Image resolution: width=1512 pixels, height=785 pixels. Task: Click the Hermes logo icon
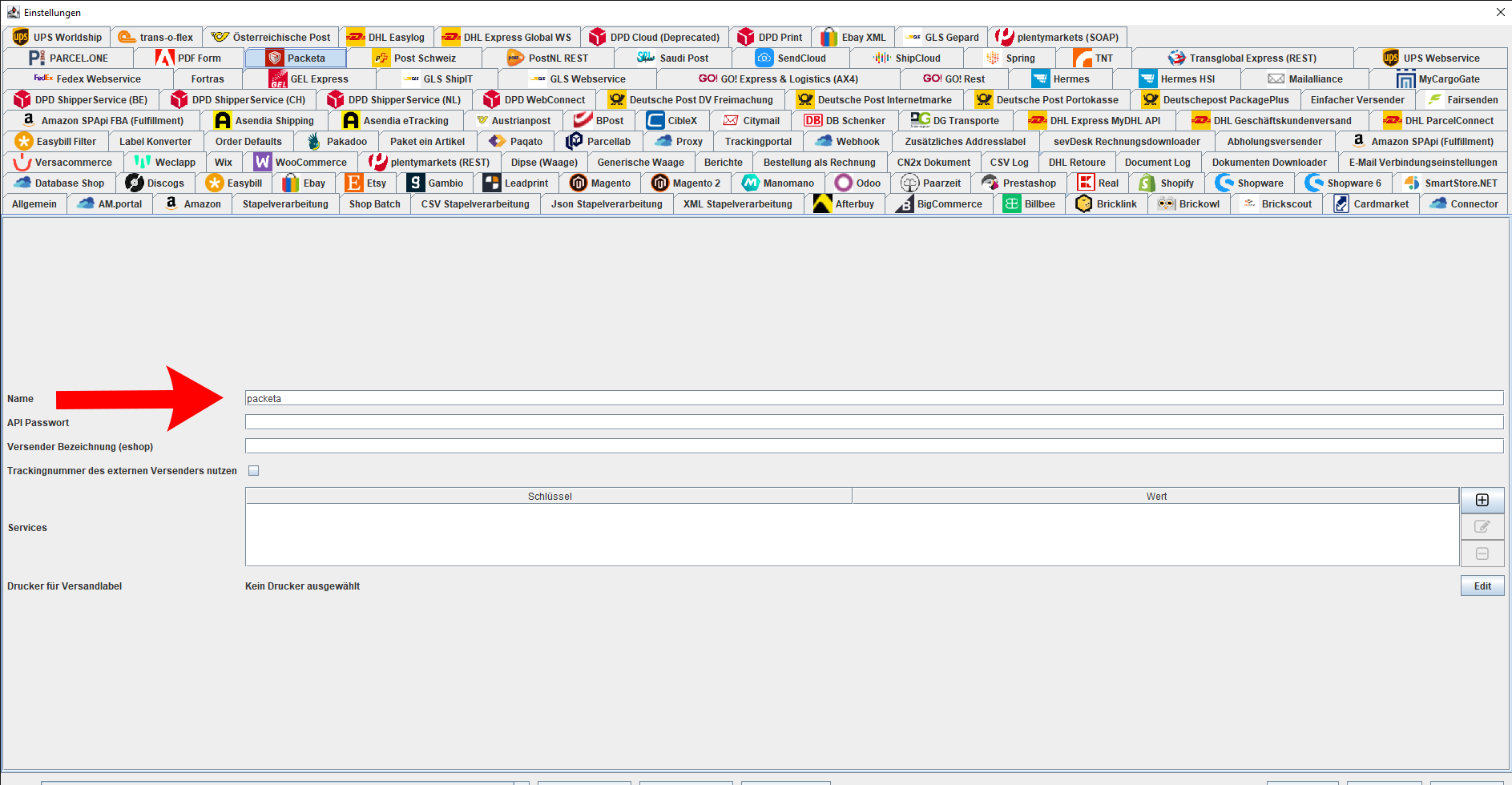[1040, 78]
